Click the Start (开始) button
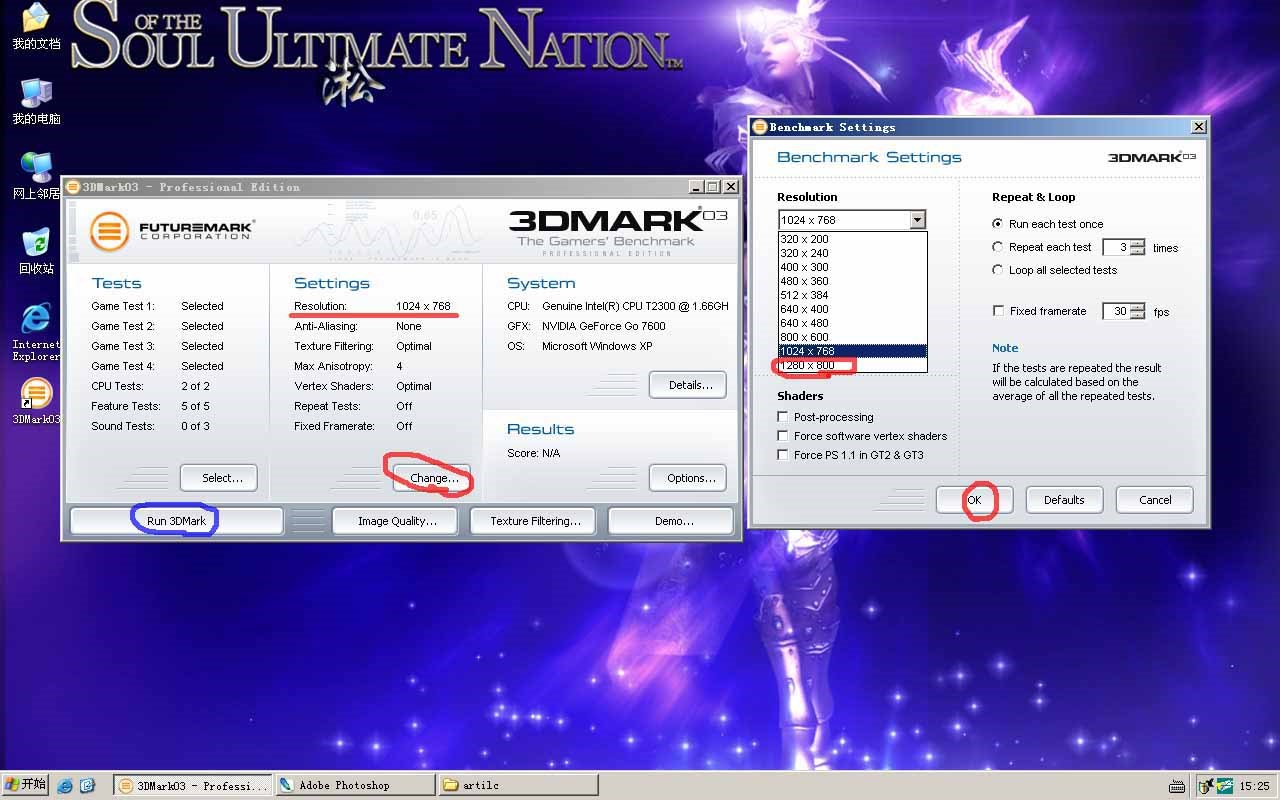This screenshot has height=800, width=1280. [26, 784]
